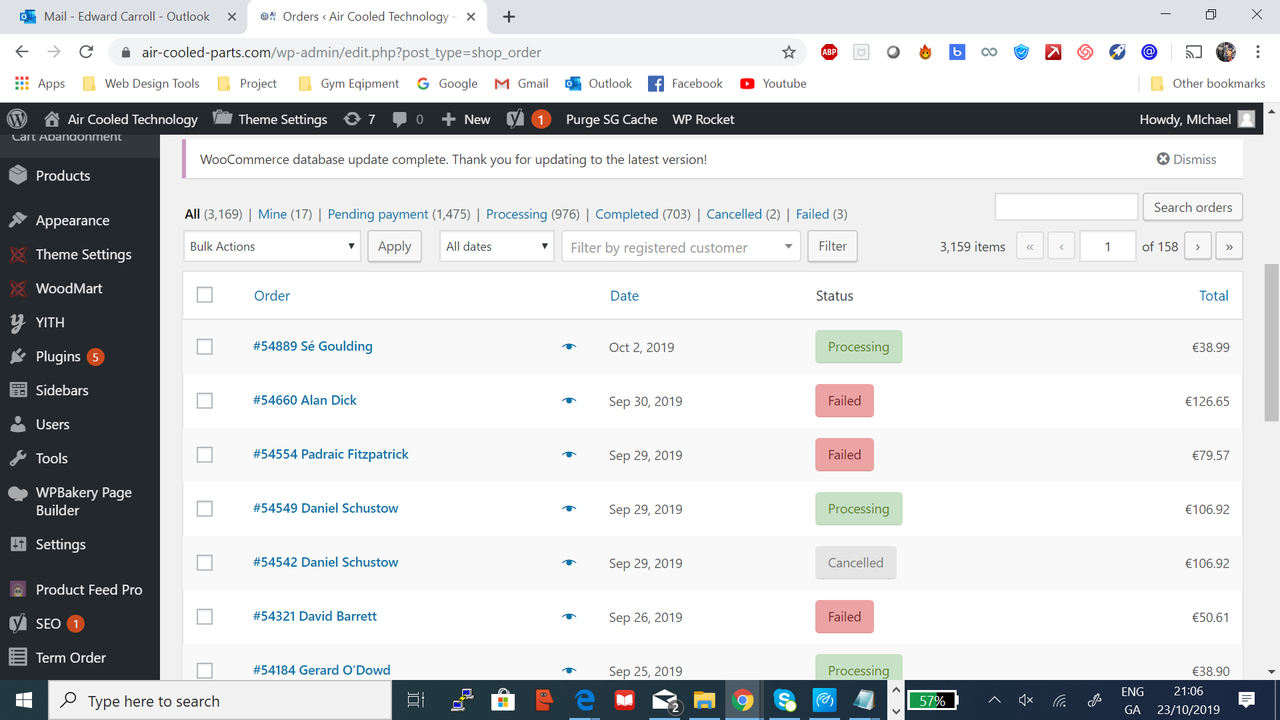
Task: Check order #54889 Sé Goulding checkbox
Action: [x=205, y=347]
